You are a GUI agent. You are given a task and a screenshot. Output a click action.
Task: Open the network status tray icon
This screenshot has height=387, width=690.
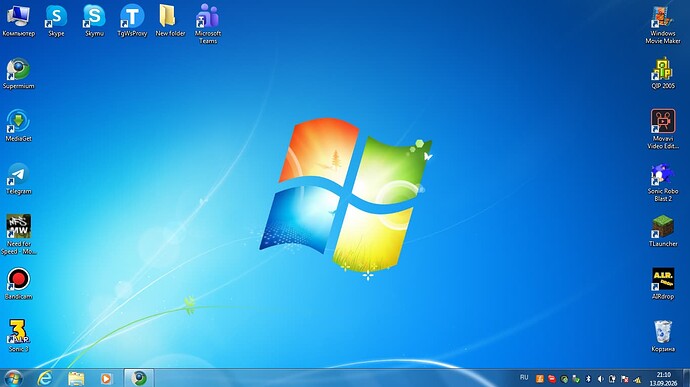(x=637, y=379)
